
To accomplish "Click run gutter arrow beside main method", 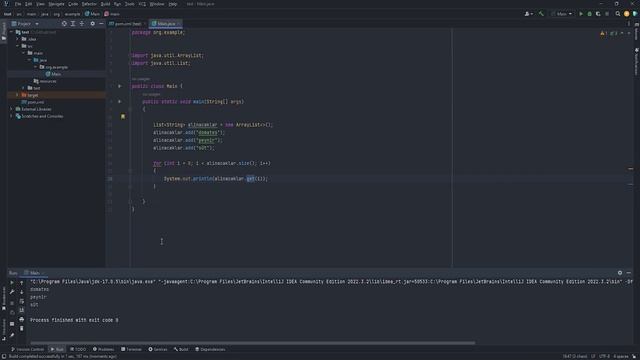I will point(120,102).
